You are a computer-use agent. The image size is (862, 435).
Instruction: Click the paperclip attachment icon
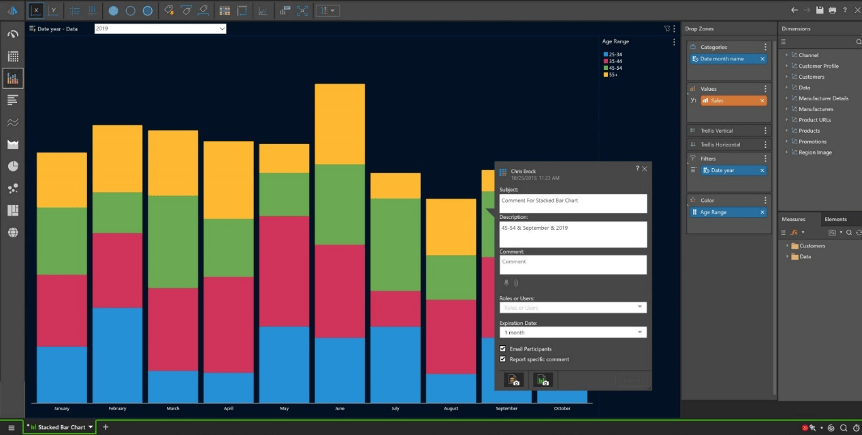tap(516, 283)
